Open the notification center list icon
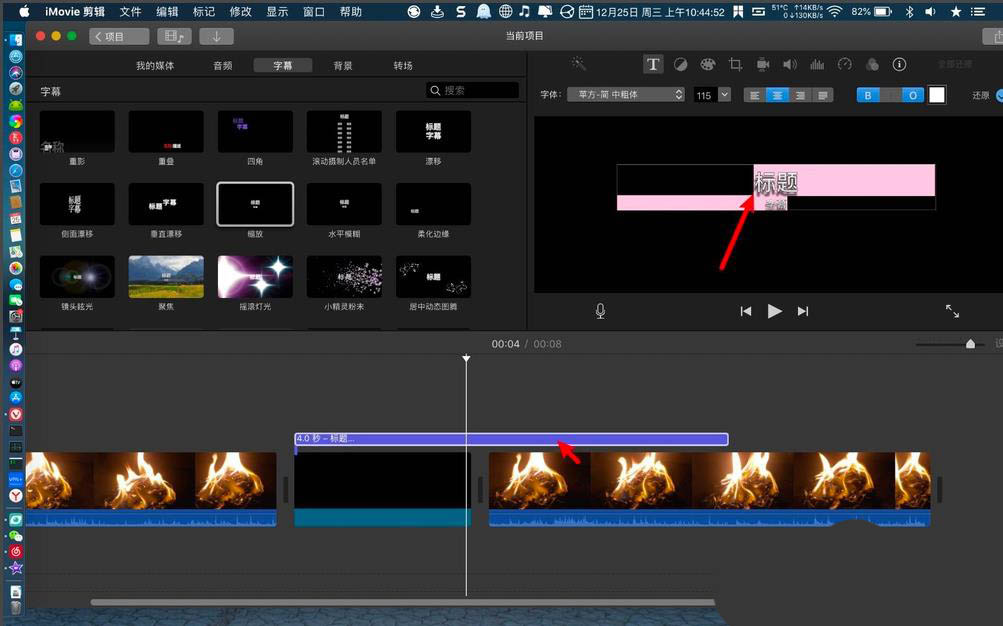This screenshot has width=1003, height=626. [x=977, y=12]
